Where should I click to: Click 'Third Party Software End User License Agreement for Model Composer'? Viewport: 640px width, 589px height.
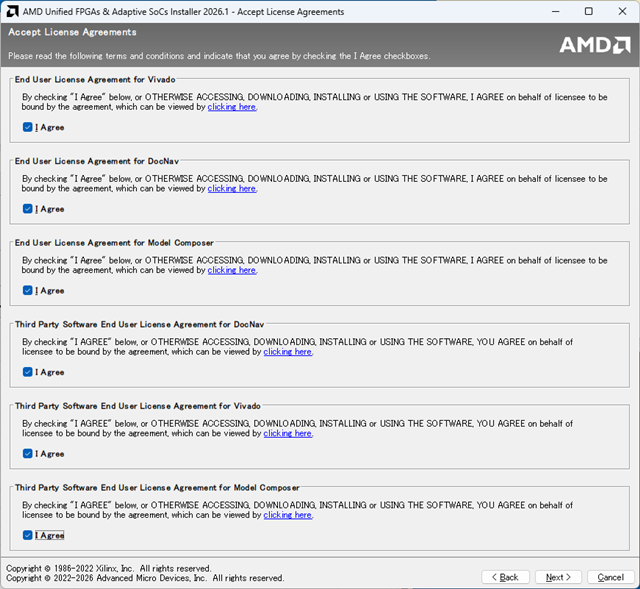tap(157, 488)
